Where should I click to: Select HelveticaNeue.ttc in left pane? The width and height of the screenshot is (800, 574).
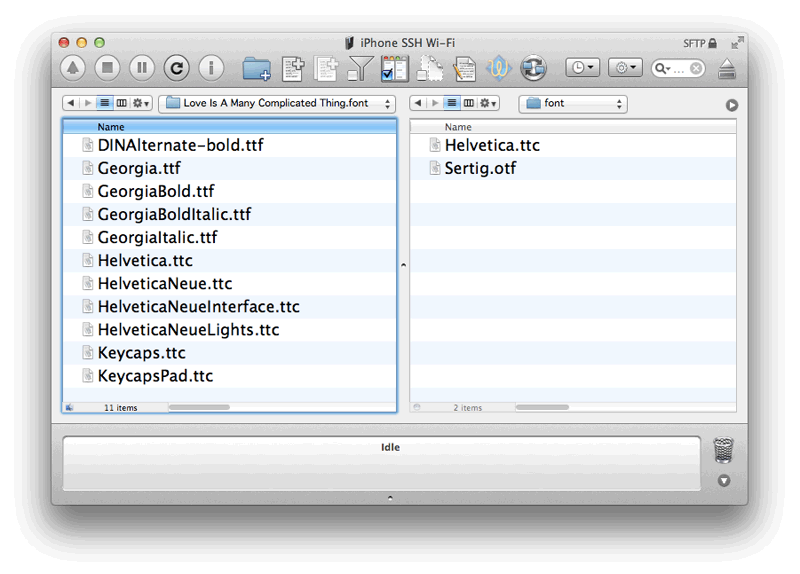pos(164,284)
